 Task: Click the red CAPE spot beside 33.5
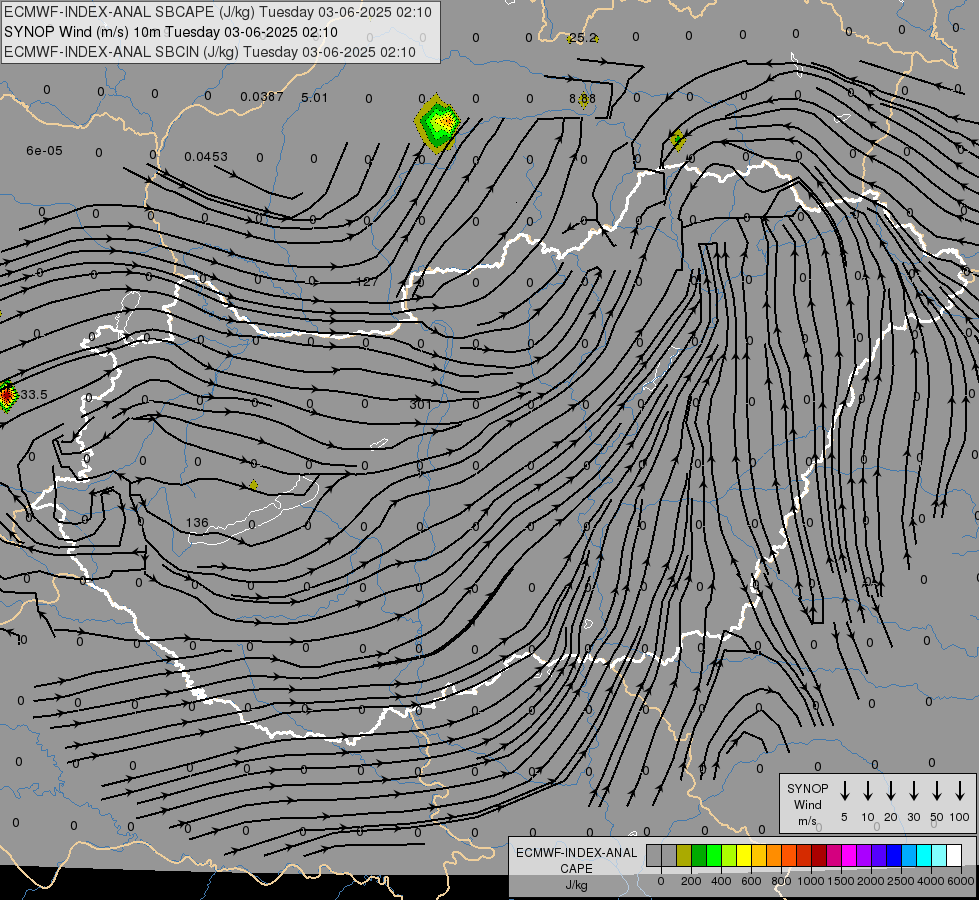(6, 396)
